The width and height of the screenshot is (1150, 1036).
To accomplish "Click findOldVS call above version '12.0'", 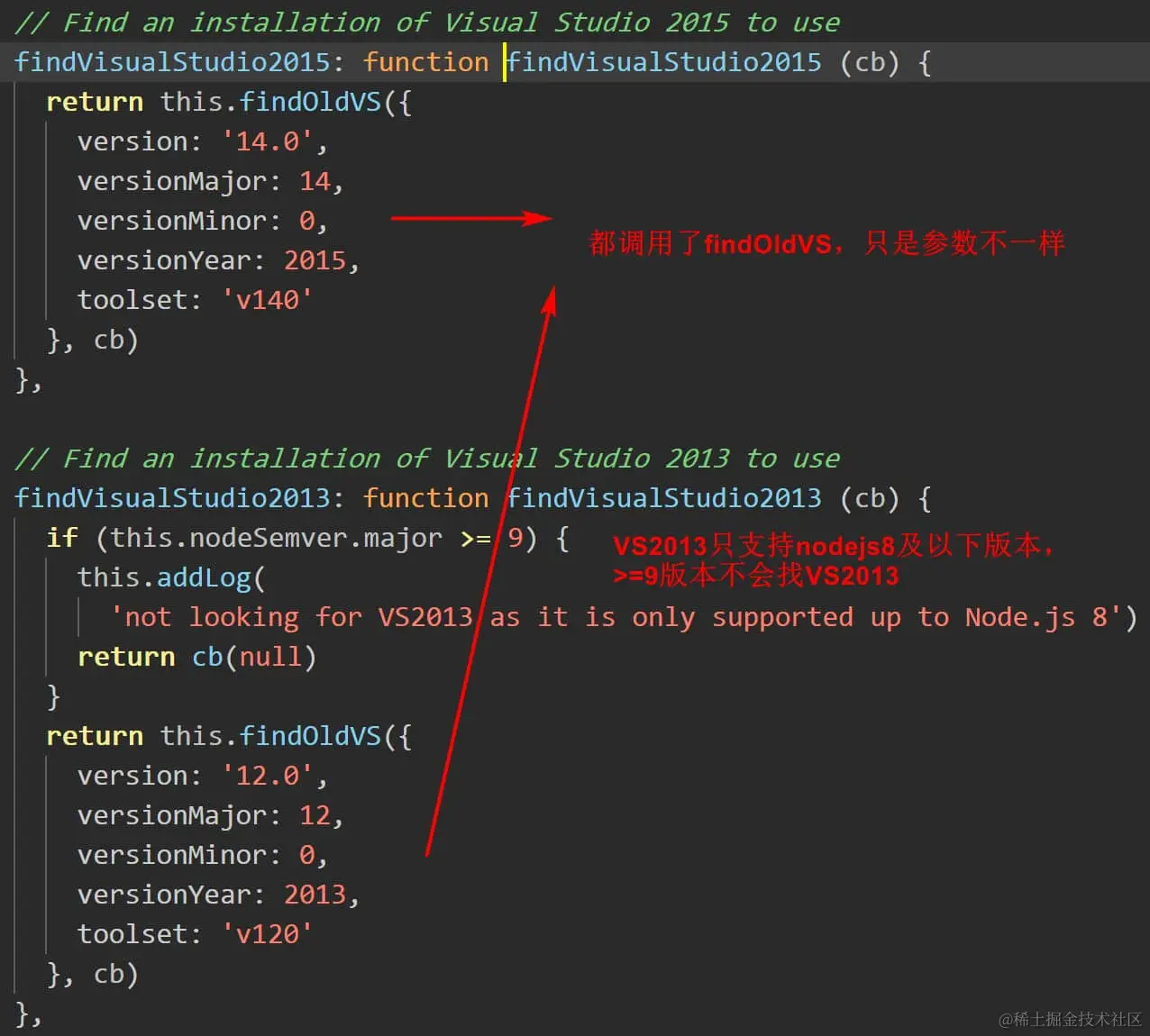I will click(x=310, y=736).
